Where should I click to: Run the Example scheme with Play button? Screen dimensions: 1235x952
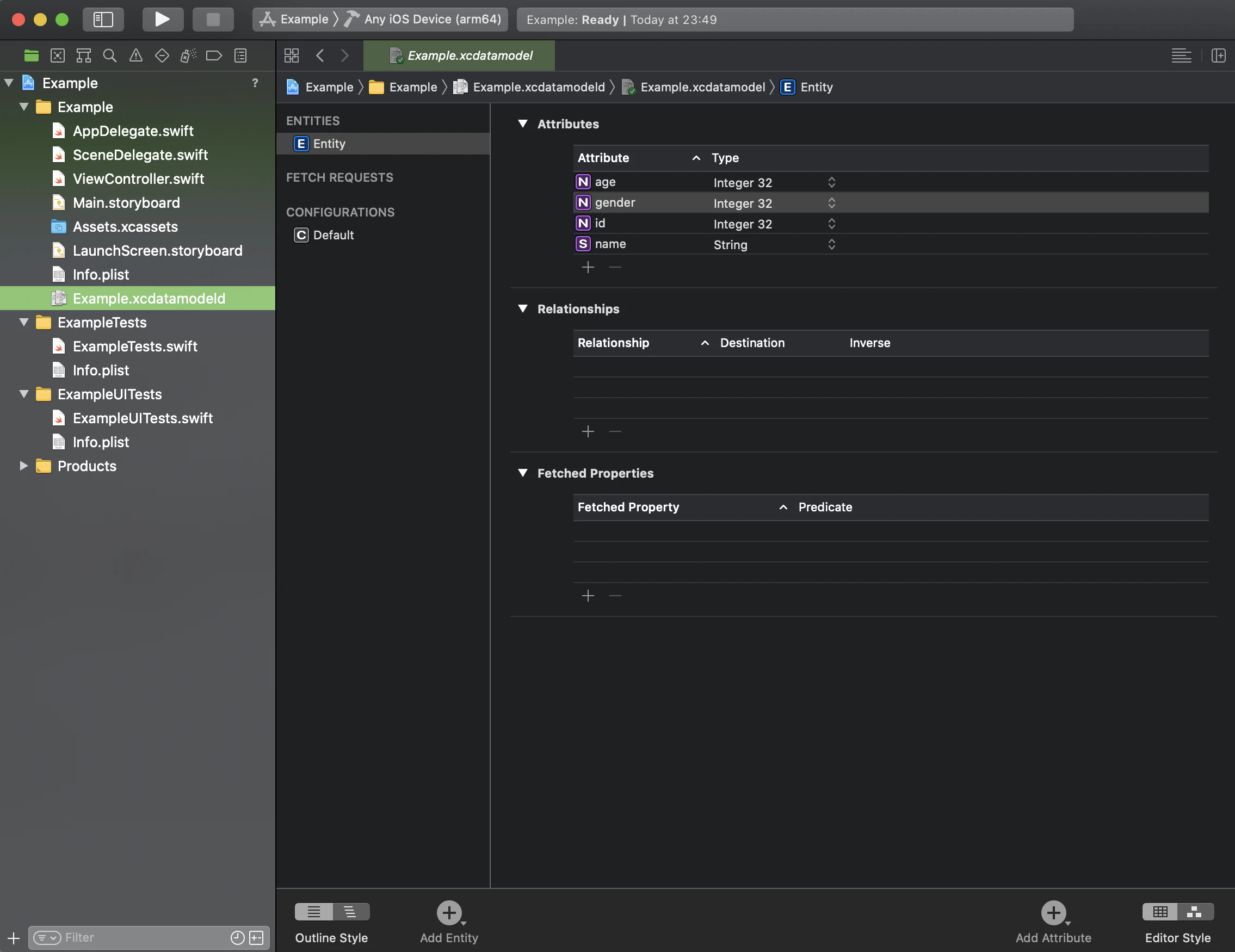(162, 19)
